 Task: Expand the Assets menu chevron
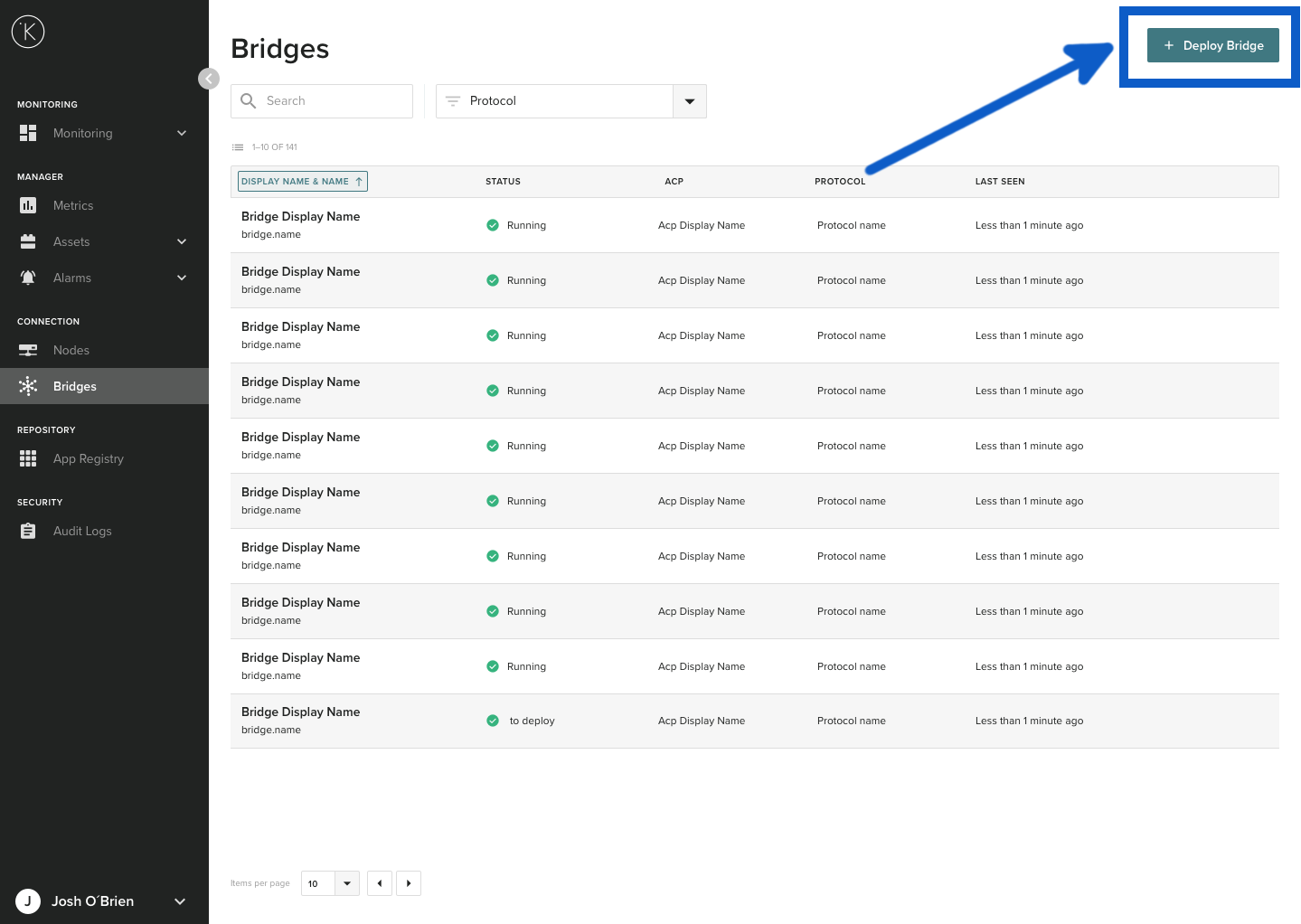(x=181, y=241)
